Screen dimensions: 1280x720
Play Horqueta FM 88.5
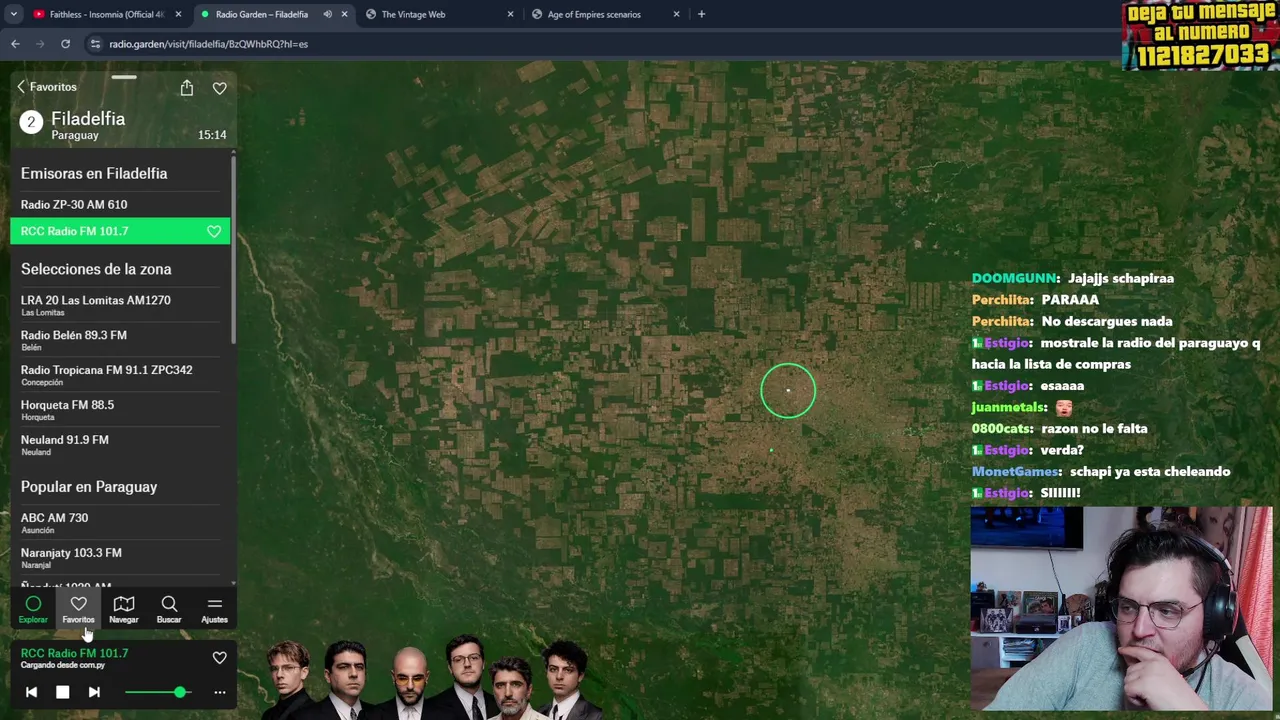pyautogui.click(x=120, y=410)
